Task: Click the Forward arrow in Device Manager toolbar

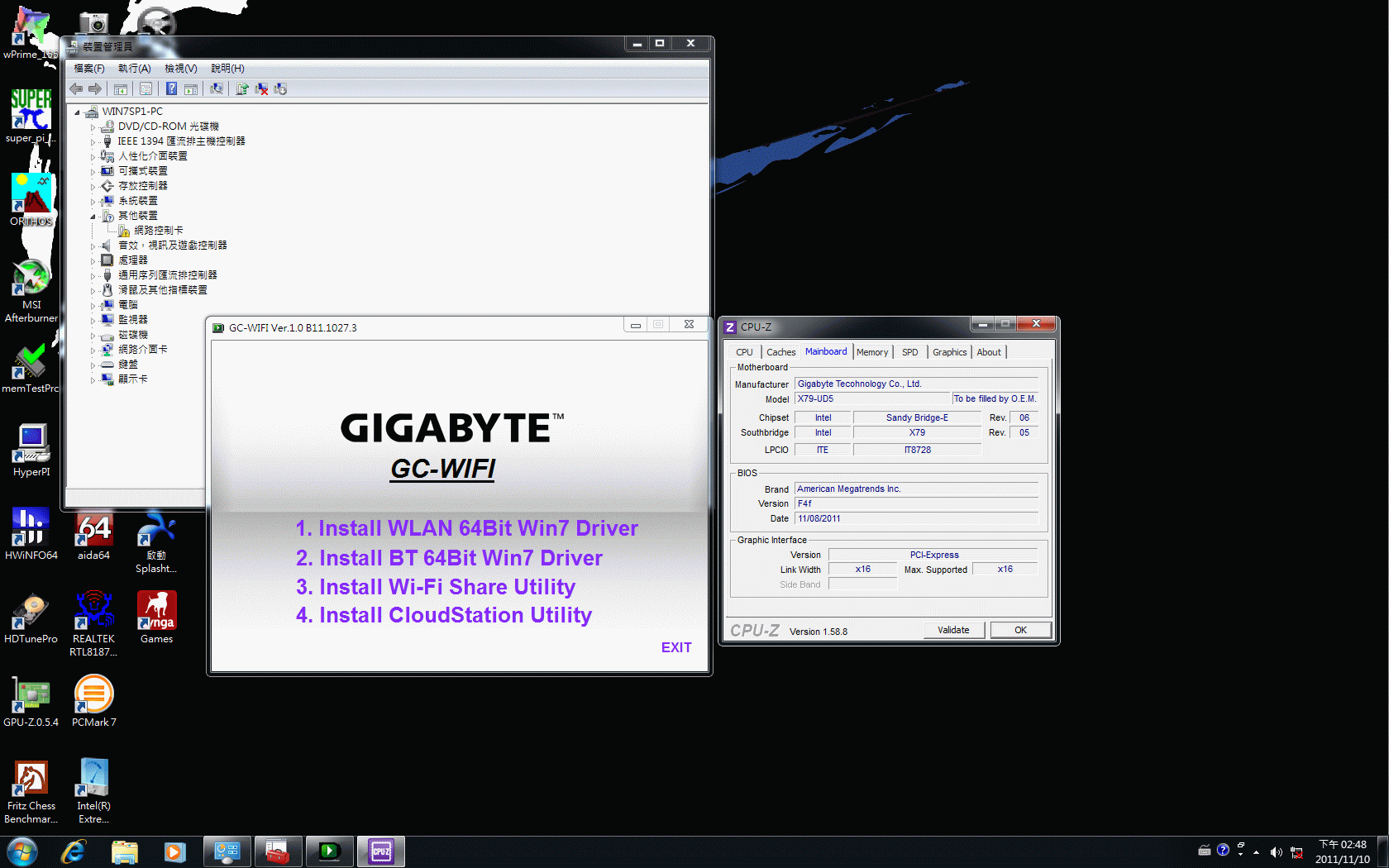Action: (95, 88)
